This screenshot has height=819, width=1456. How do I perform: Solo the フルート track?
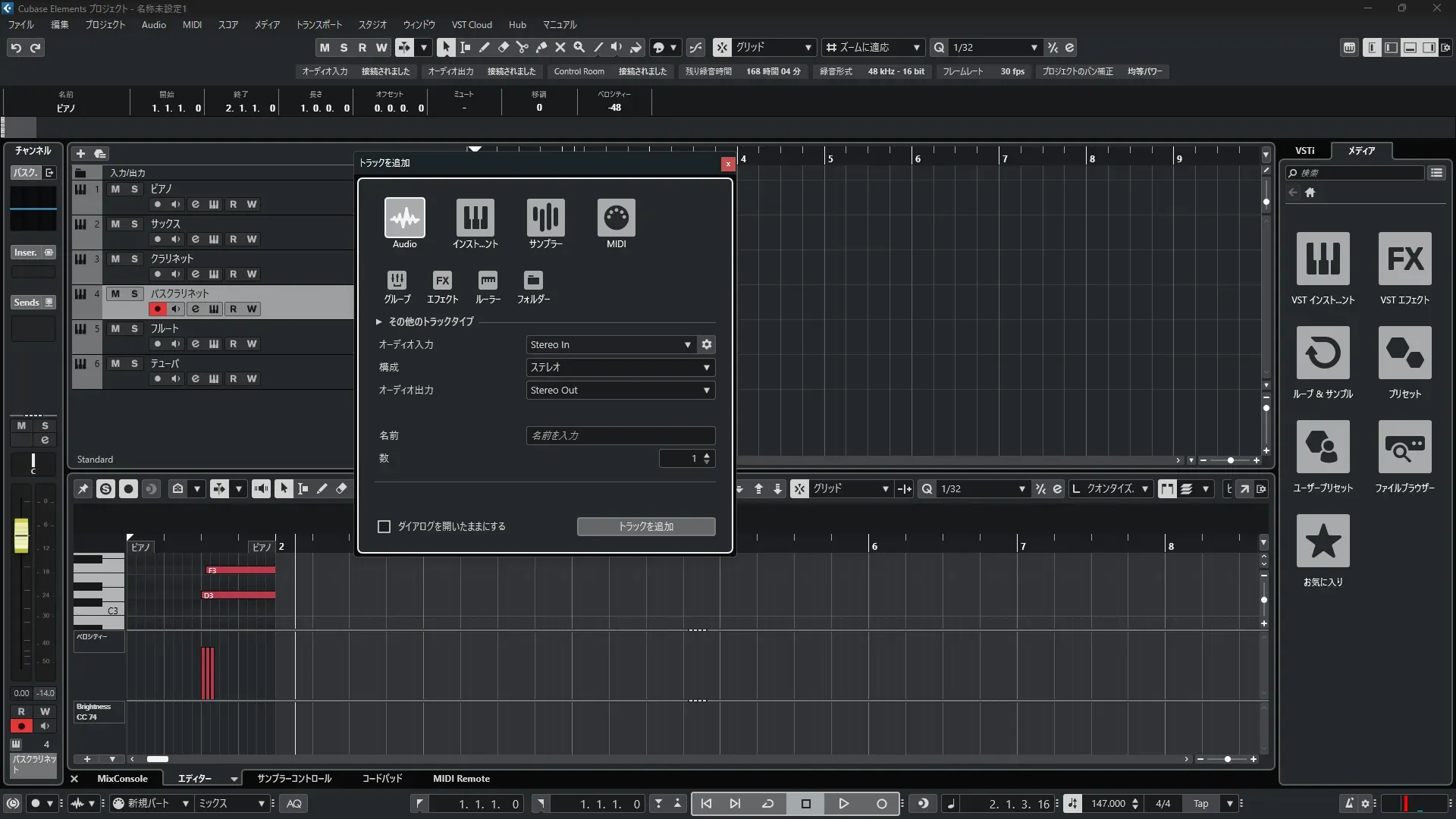point(134,328)
